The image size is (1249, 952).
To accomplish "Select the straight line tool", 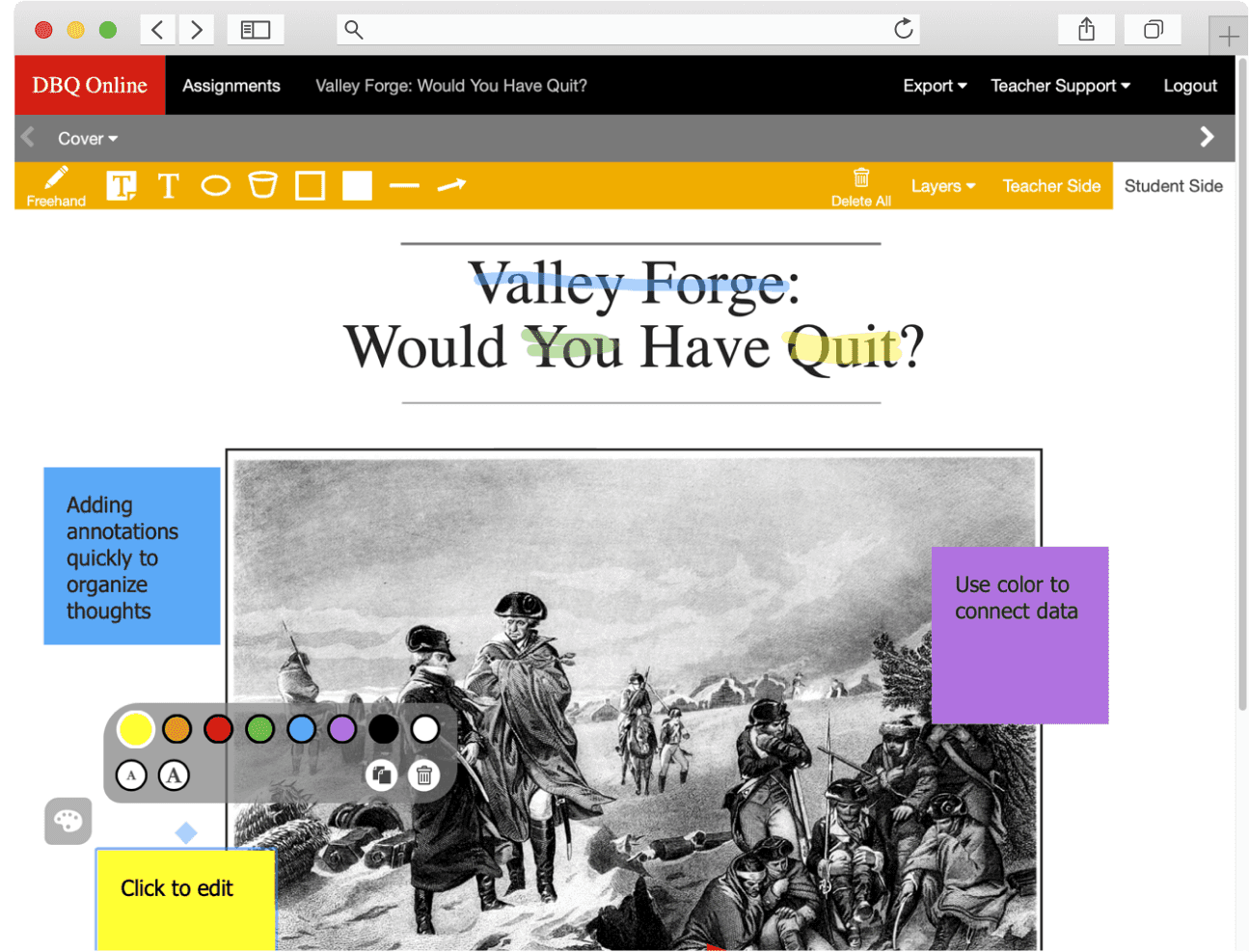I will [404, 185].
